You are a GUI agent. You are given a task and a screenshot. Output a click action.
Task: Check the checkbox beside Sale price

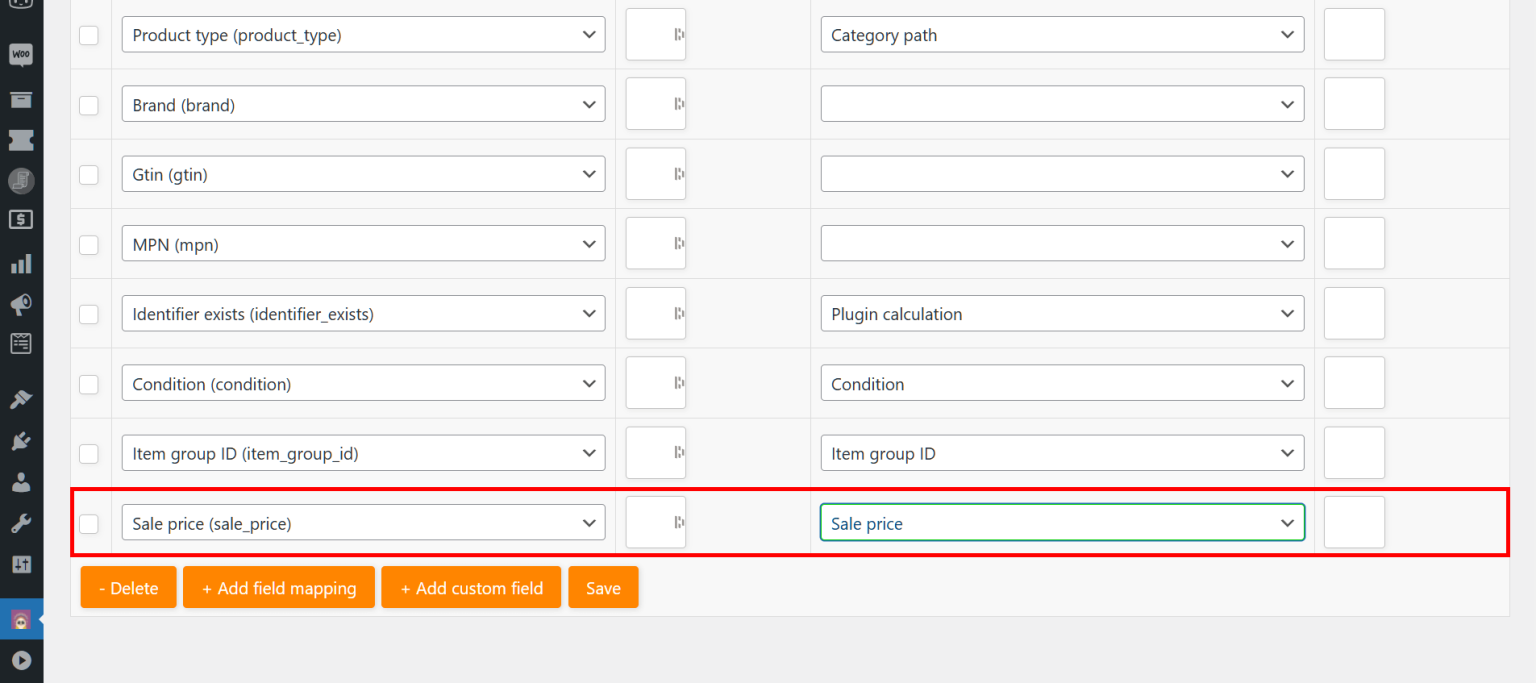(x=89, y=522)
